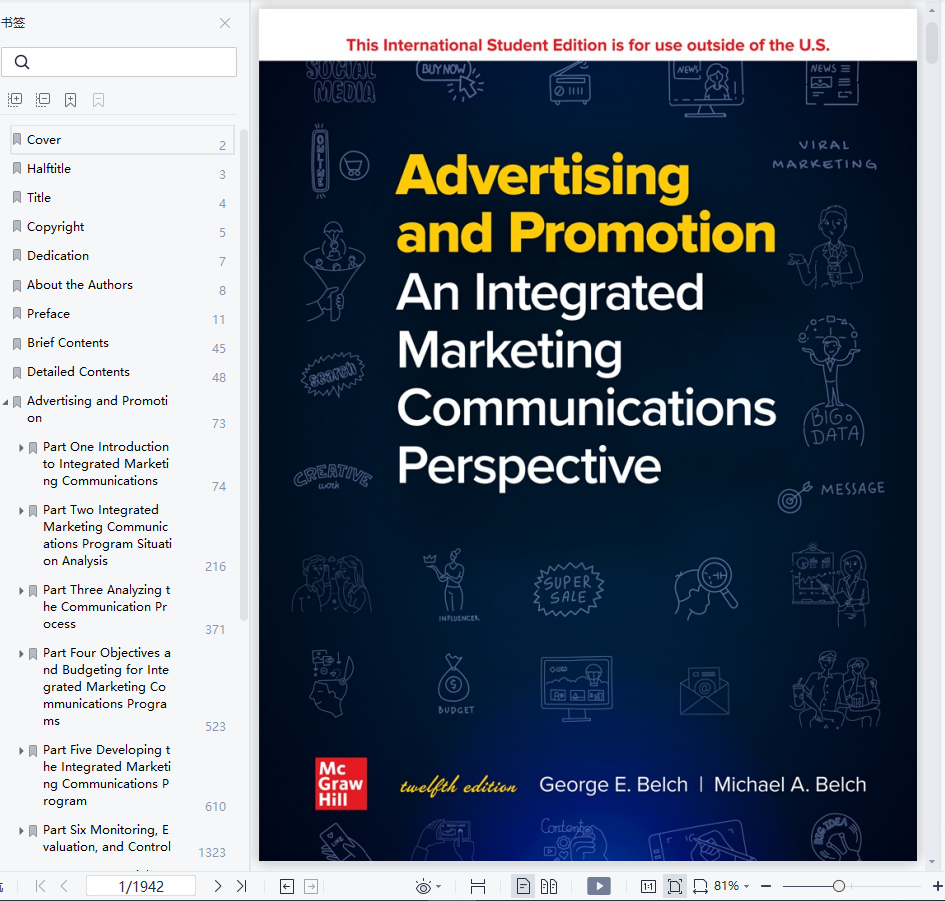Go forward to the next view
This screenshot has height=901, width=945.
point(311,886)
